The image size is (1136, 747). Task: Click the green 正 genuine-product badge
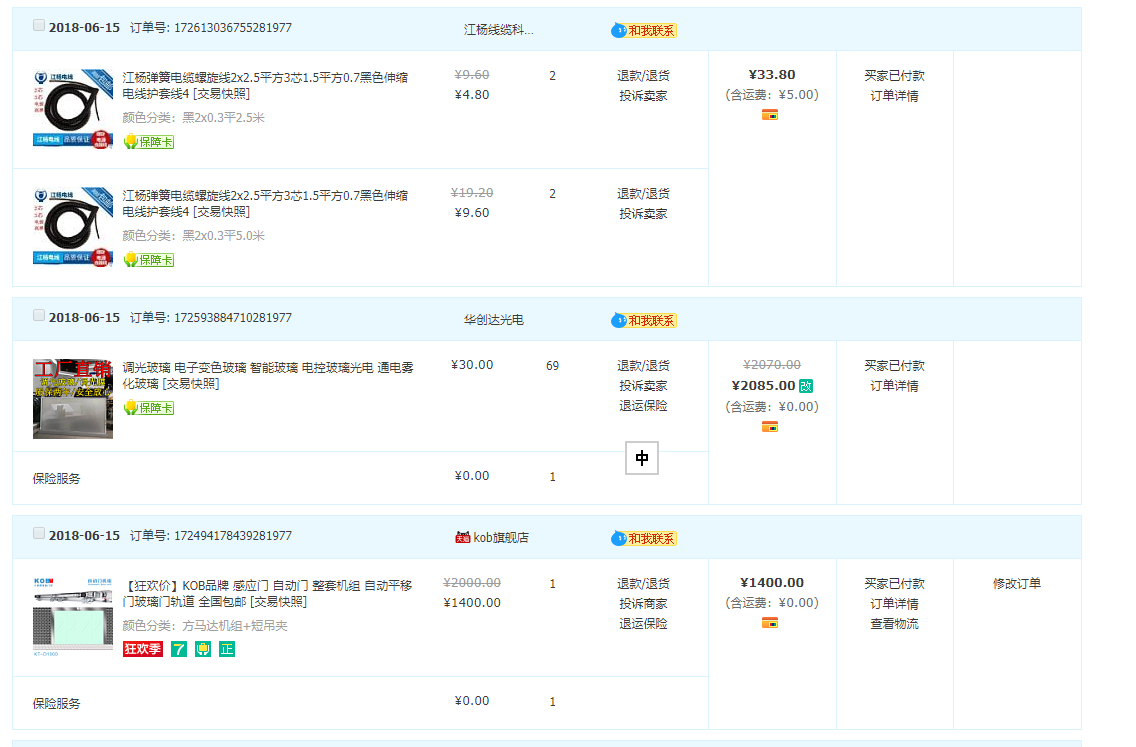(227, 649)
